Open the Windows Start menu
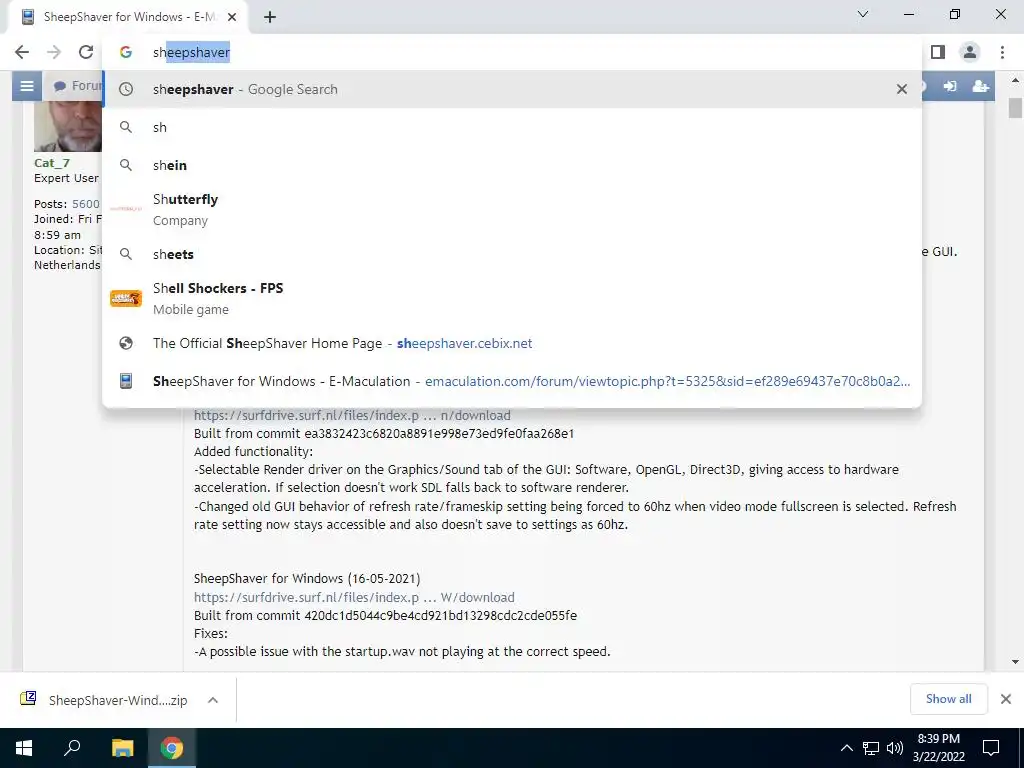 (24, 748)
